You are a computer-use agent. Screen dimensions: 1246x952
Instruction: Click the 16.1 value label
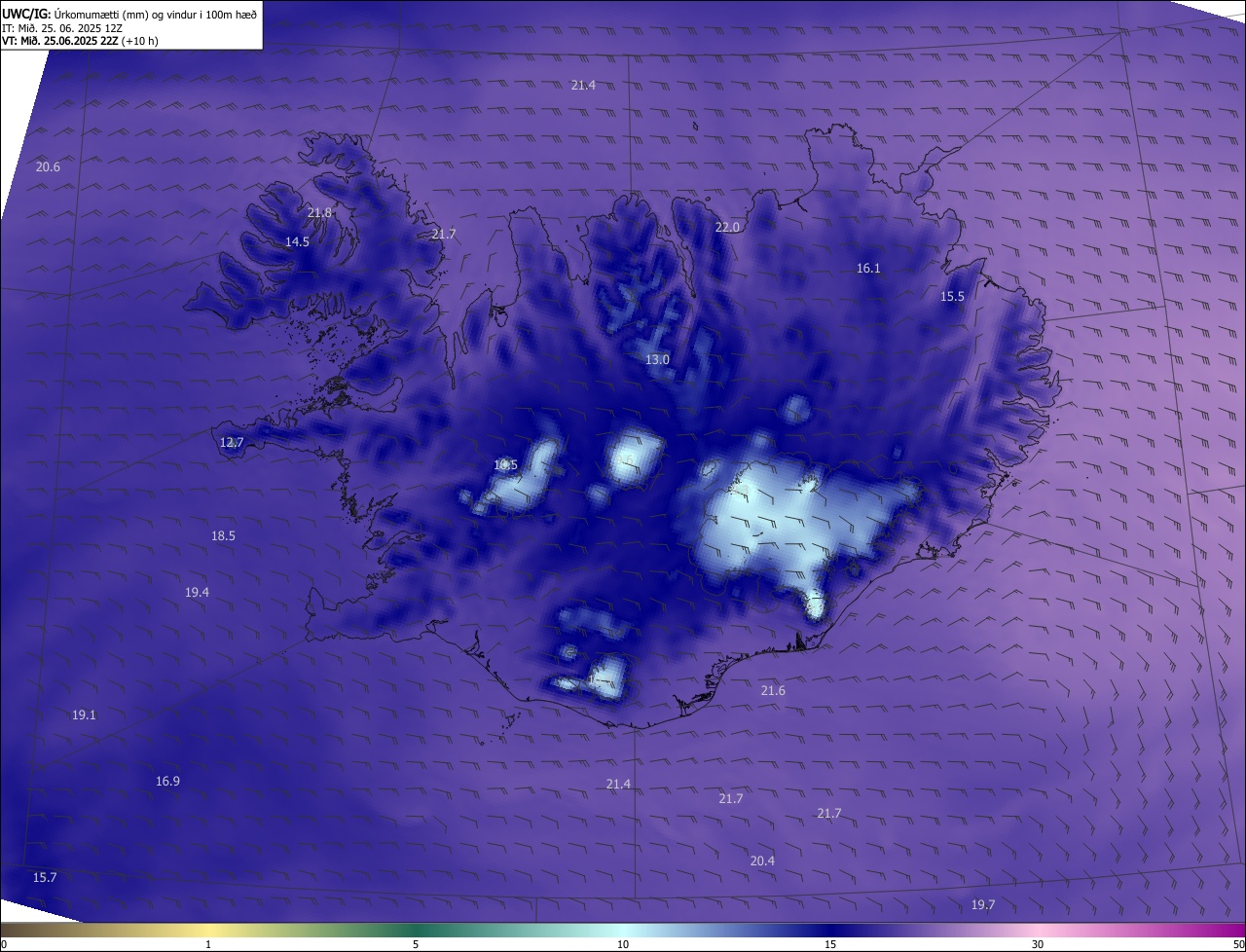tap(868, 269)
